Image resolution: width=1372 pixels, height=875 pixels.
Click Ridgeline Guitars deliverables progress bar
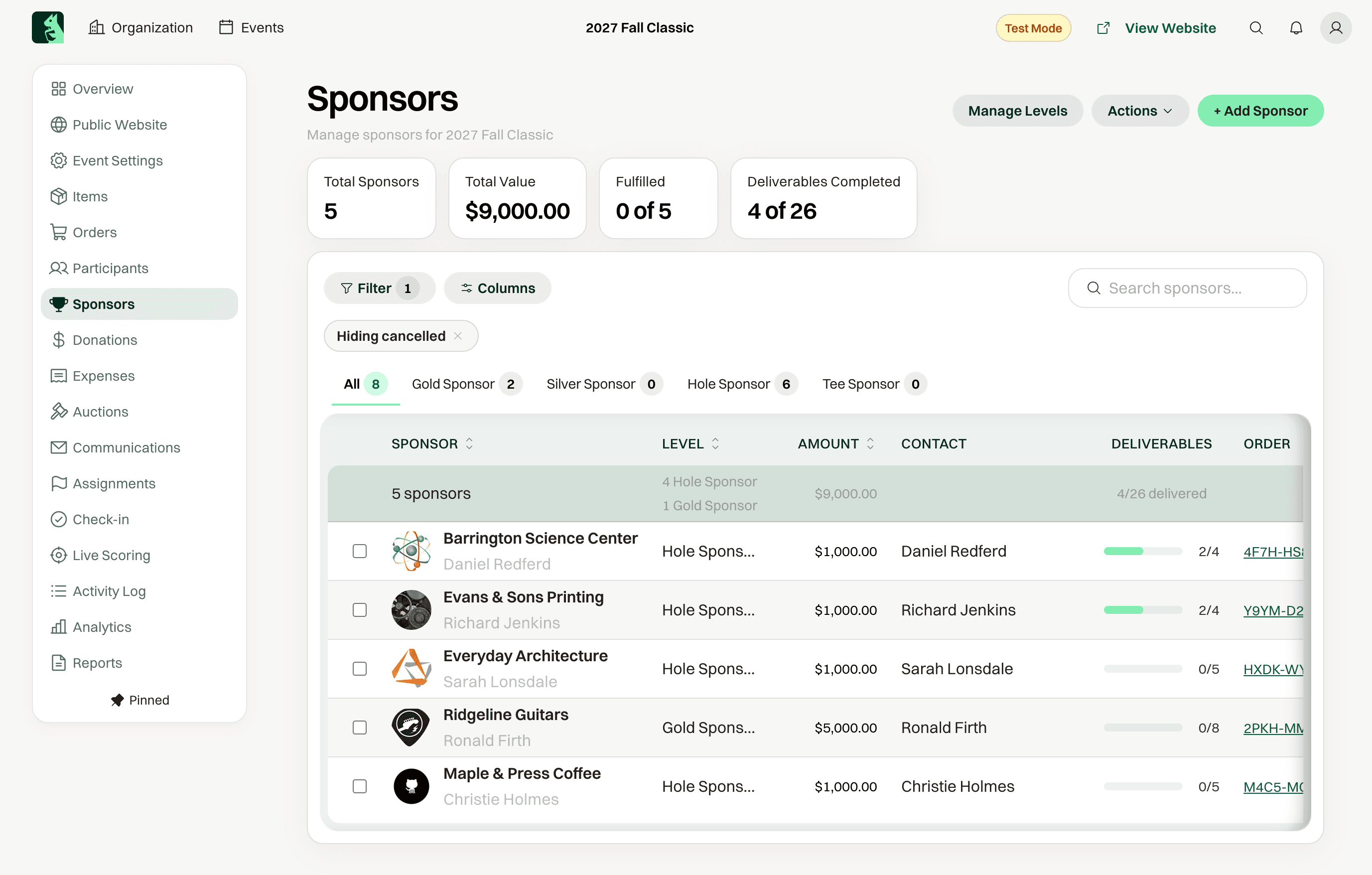[1143, 728]
